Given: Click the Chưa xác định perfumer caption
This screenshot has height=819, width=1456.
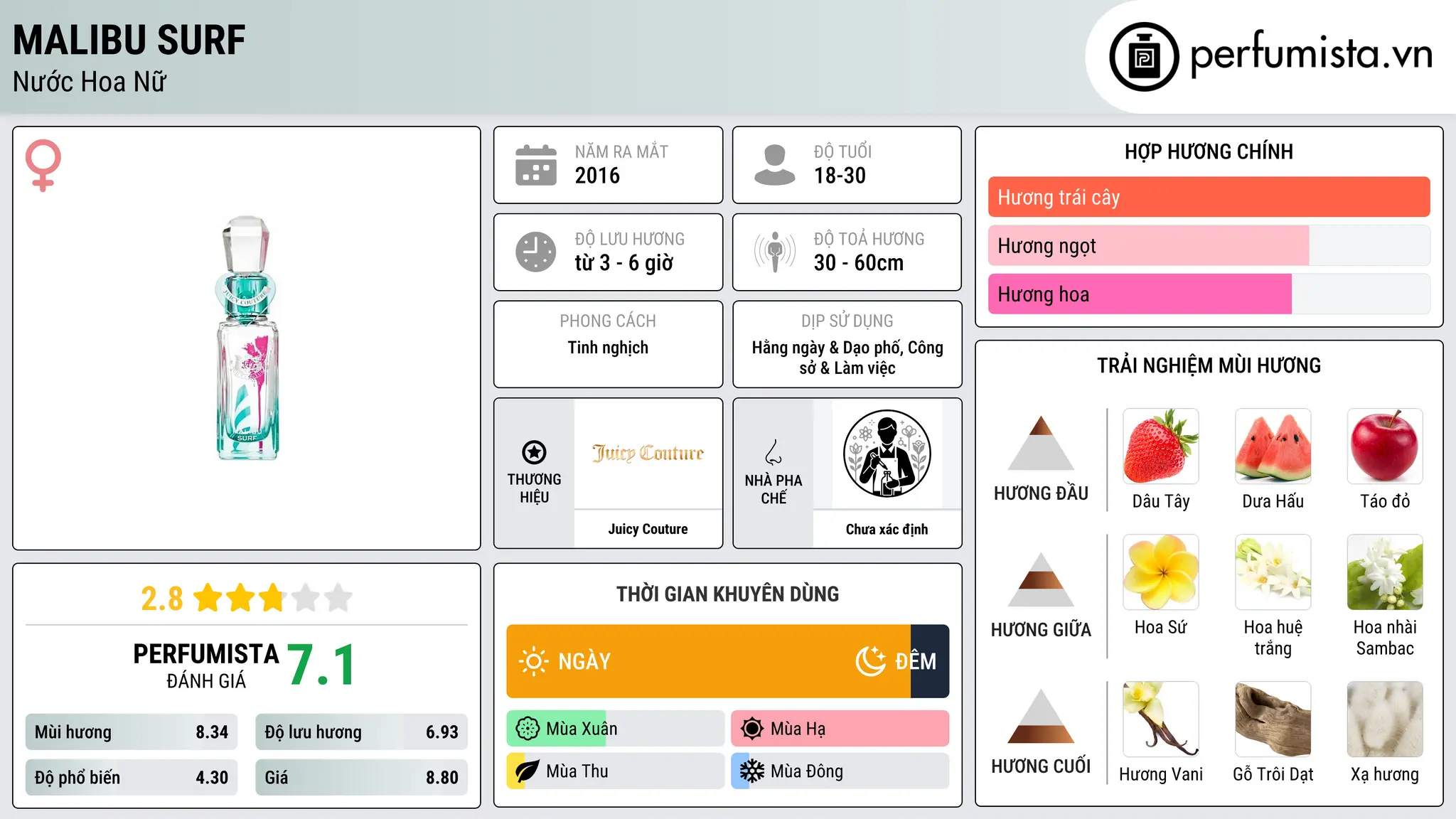Looking at the screenshot, I should click(x=887, y=529).
